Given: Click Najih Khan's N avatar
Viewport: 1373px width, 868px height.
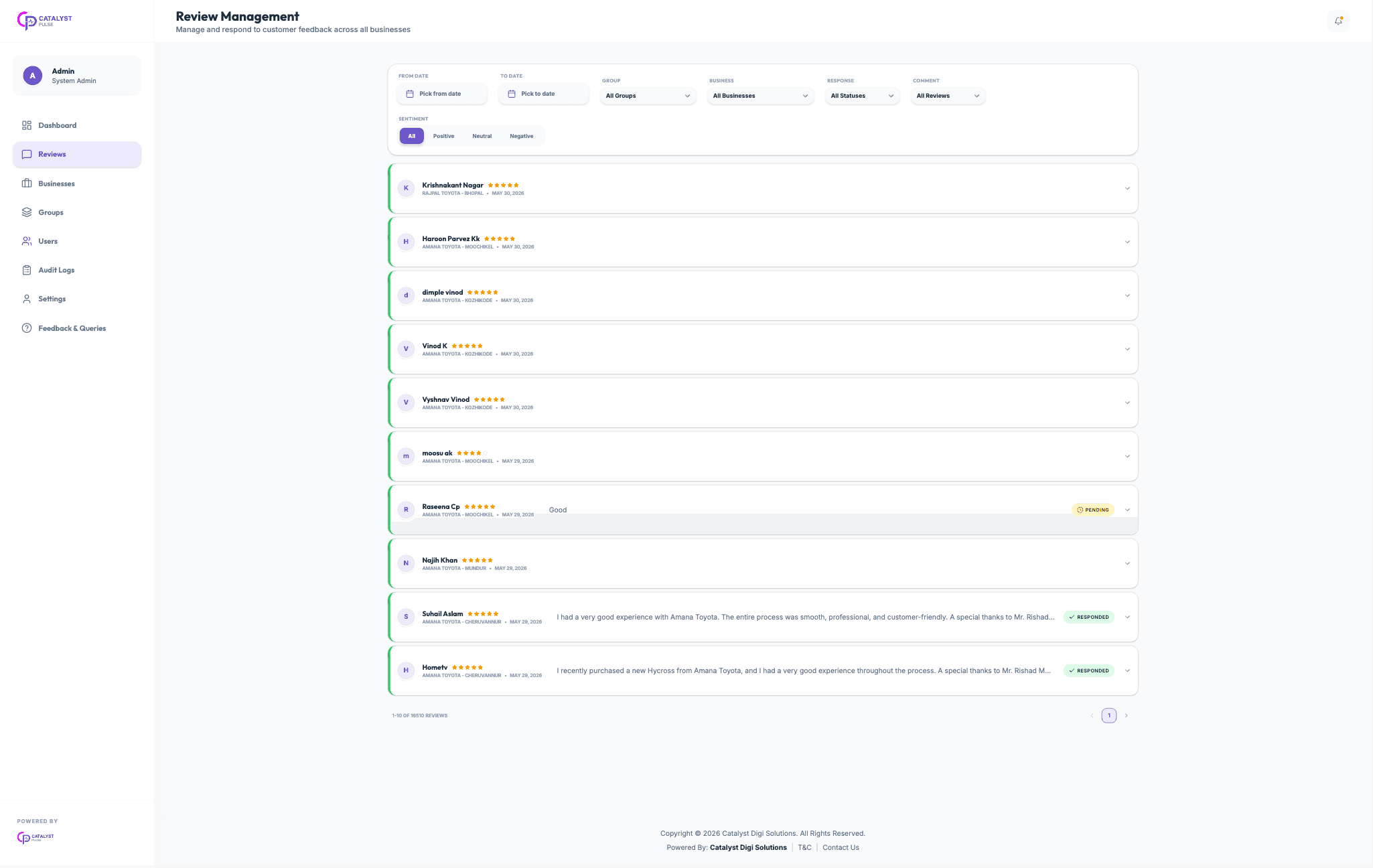Looking at the screenshot, I should tap(406, 563).
